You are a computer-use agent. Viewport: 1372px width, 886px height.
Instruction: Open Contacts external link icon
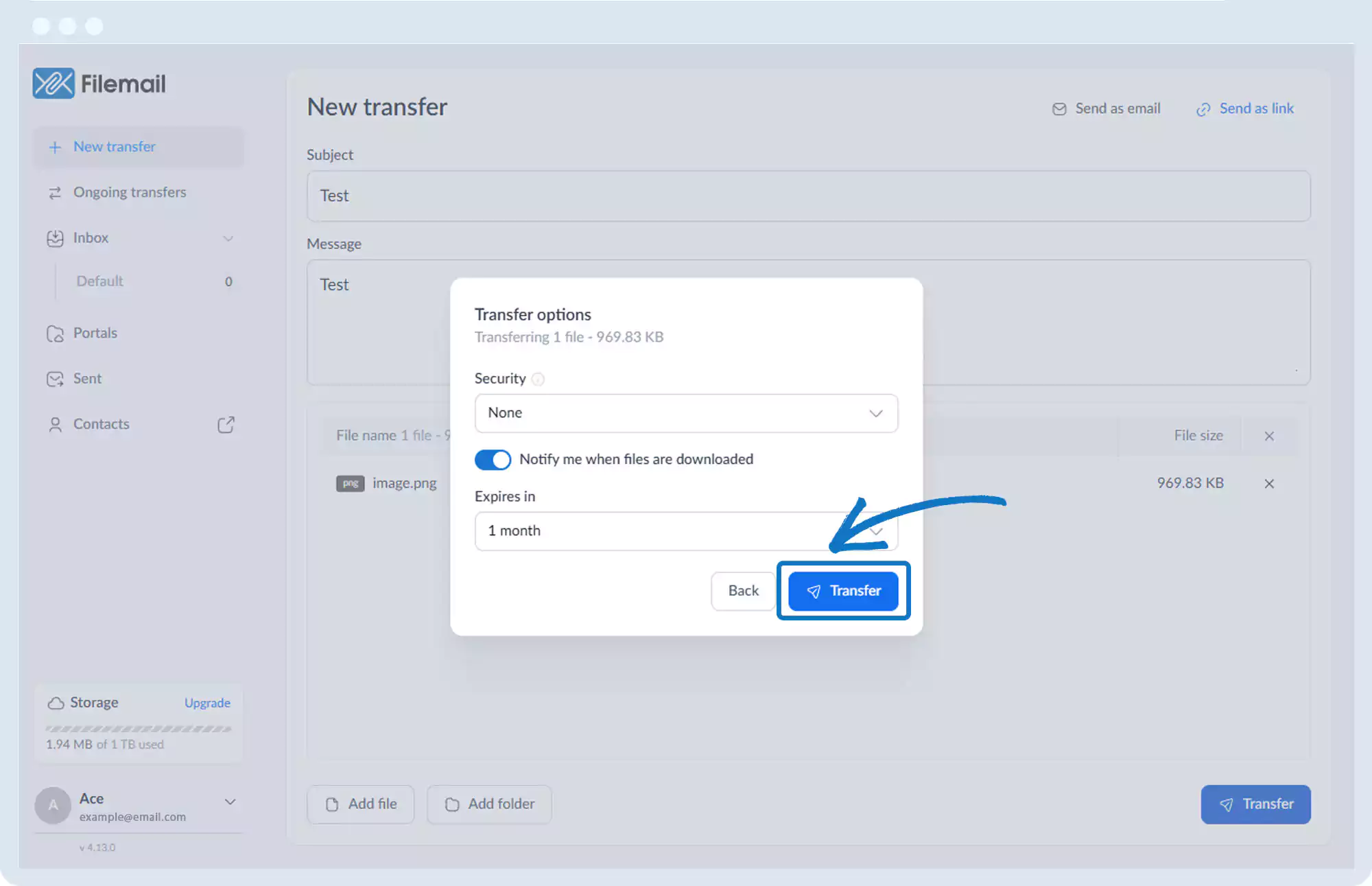[226, 425]
